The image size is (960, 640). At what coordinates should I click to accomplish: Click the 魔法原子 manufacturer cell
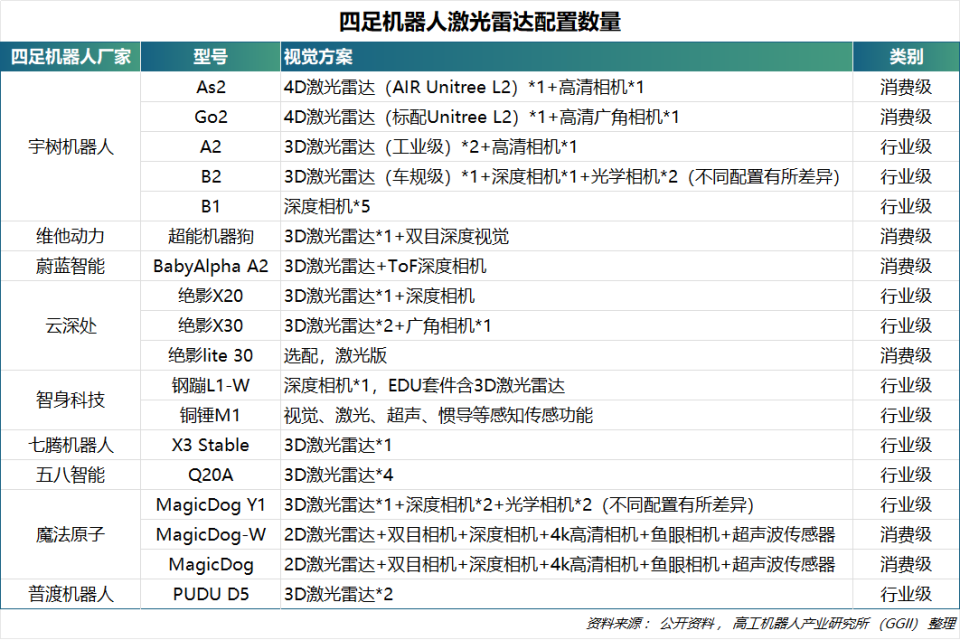(70, 534)
